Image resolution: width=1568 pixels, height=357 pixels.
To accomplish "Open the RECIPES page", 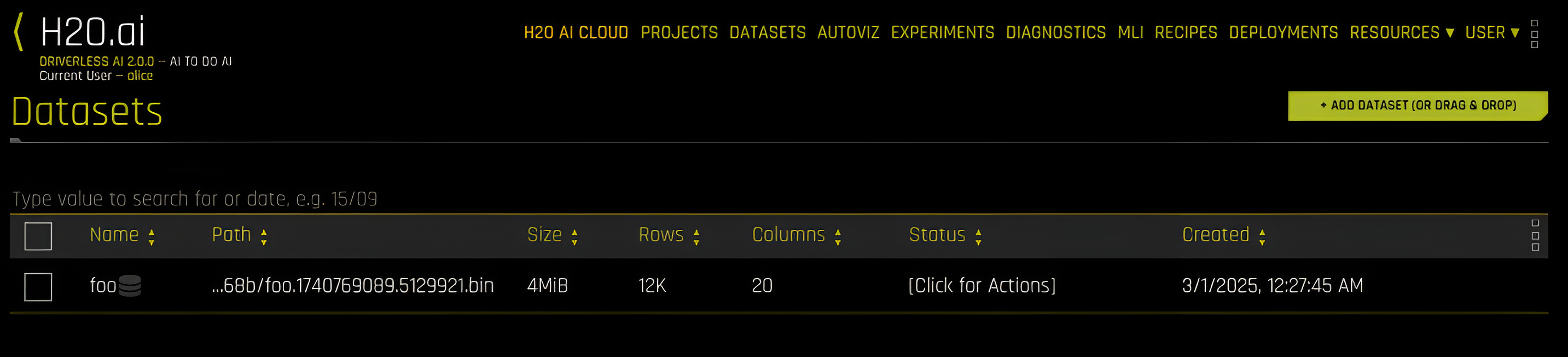I will 1186,32.
